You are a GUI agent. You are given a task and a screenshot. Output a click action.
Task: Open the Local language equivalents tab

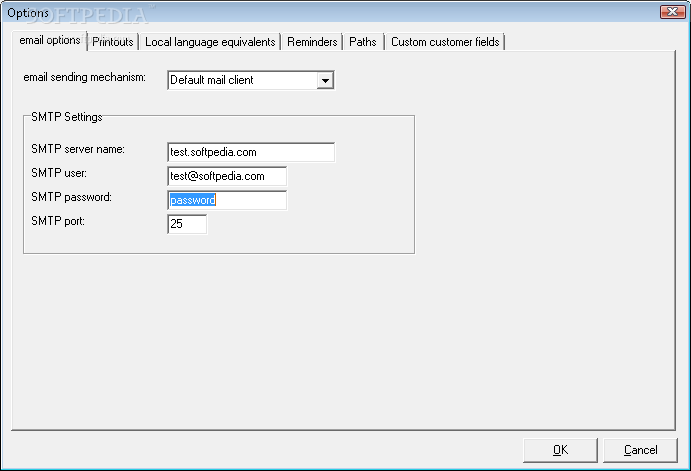click(x=210, y=42)
